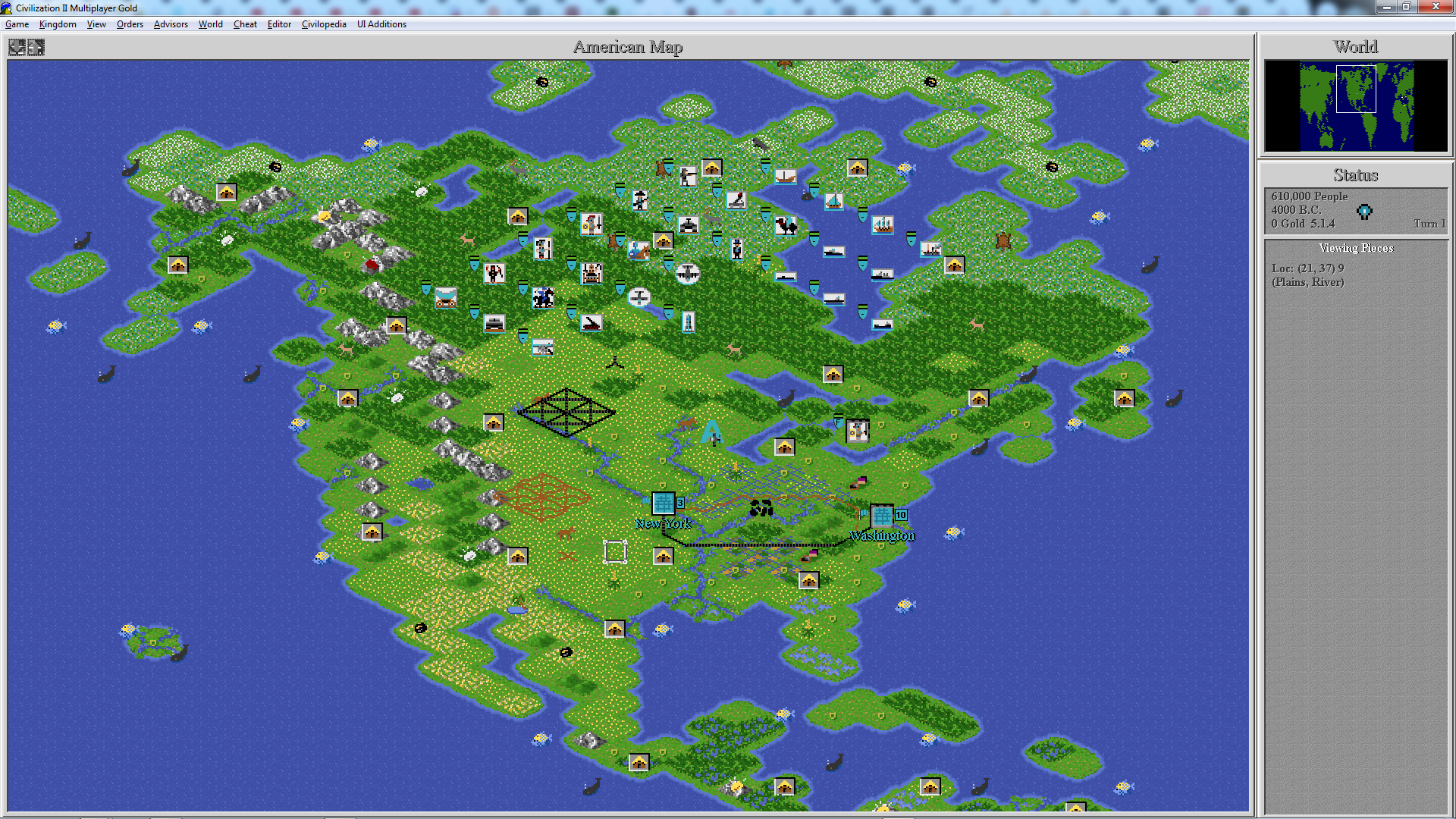Screen dimensions: 1456x819
Task: Click the 'Status' panel header
Action: 1356,175
